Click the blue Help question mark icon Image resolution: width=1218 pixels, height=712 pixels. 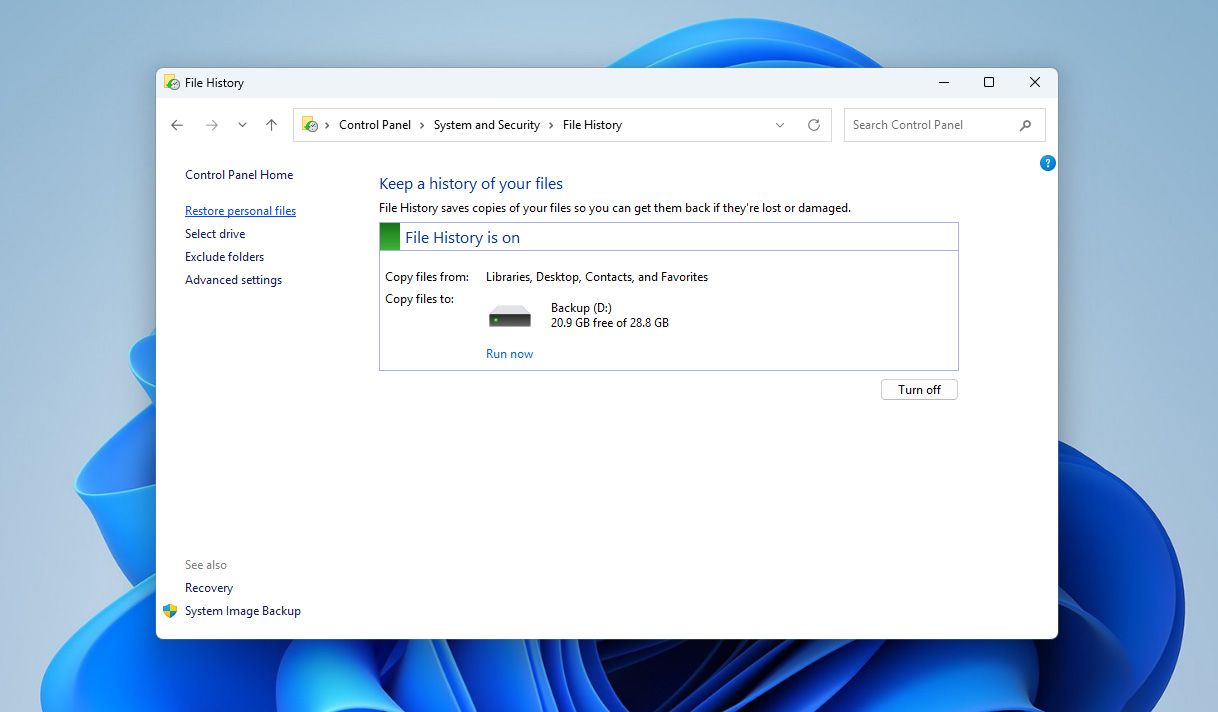(1047, 162)
